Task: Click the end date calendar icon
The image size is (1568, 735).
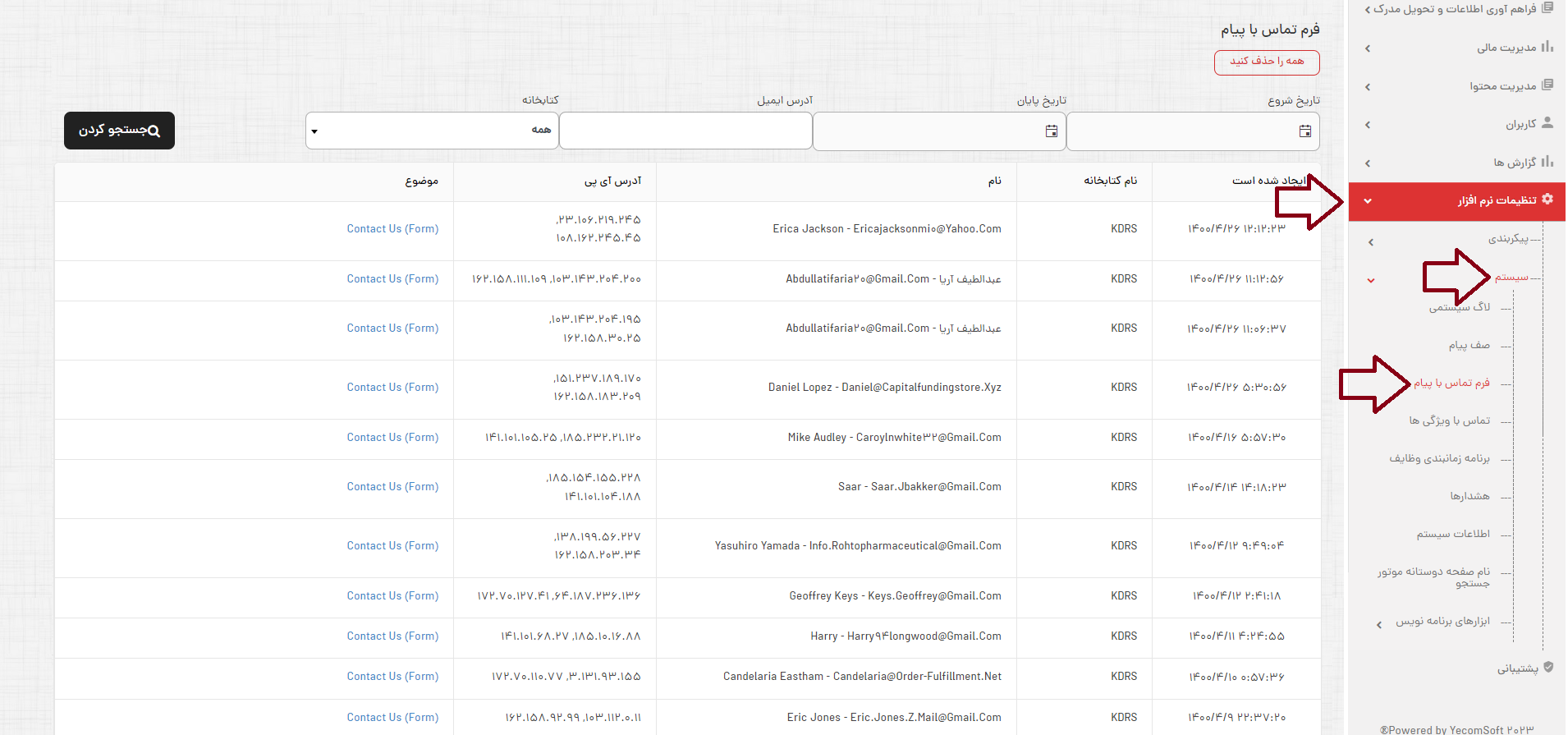Action: 1051,131
